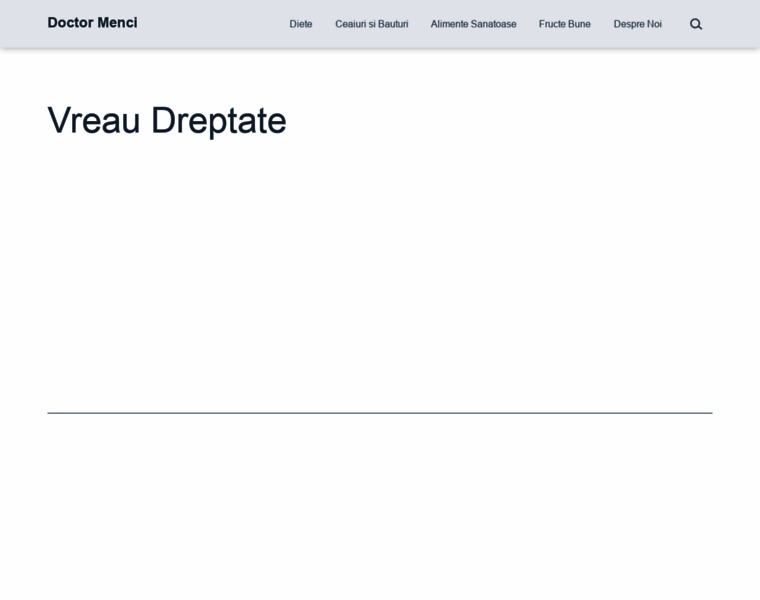The height and width of the screenshot is (600, 760).
Task: Click blank header space beside the logo
Action: pyautogui.click(x=210, y=24)
